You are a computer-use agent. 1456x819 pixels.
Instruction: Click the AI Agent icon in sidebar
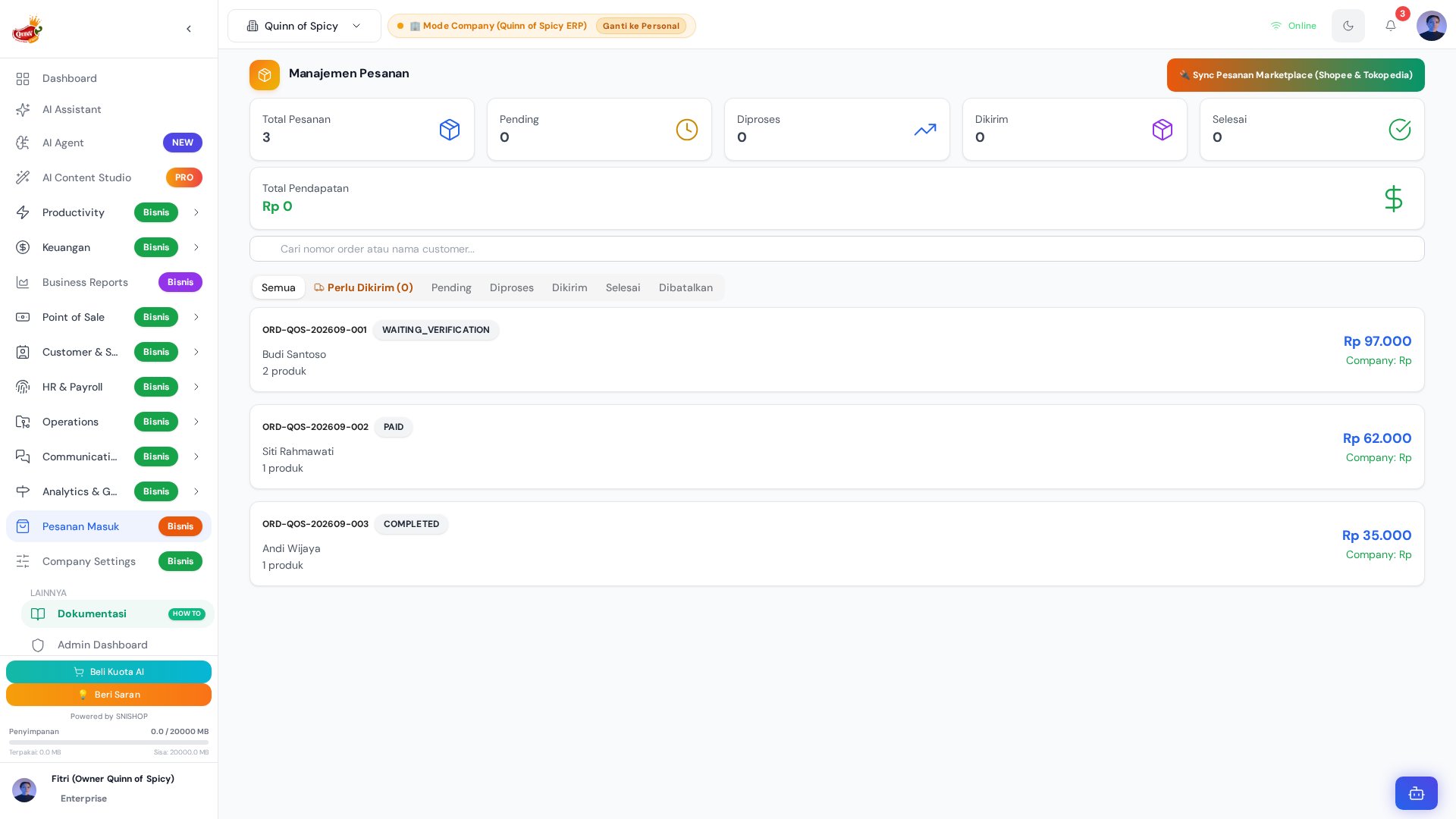point(23,143)
